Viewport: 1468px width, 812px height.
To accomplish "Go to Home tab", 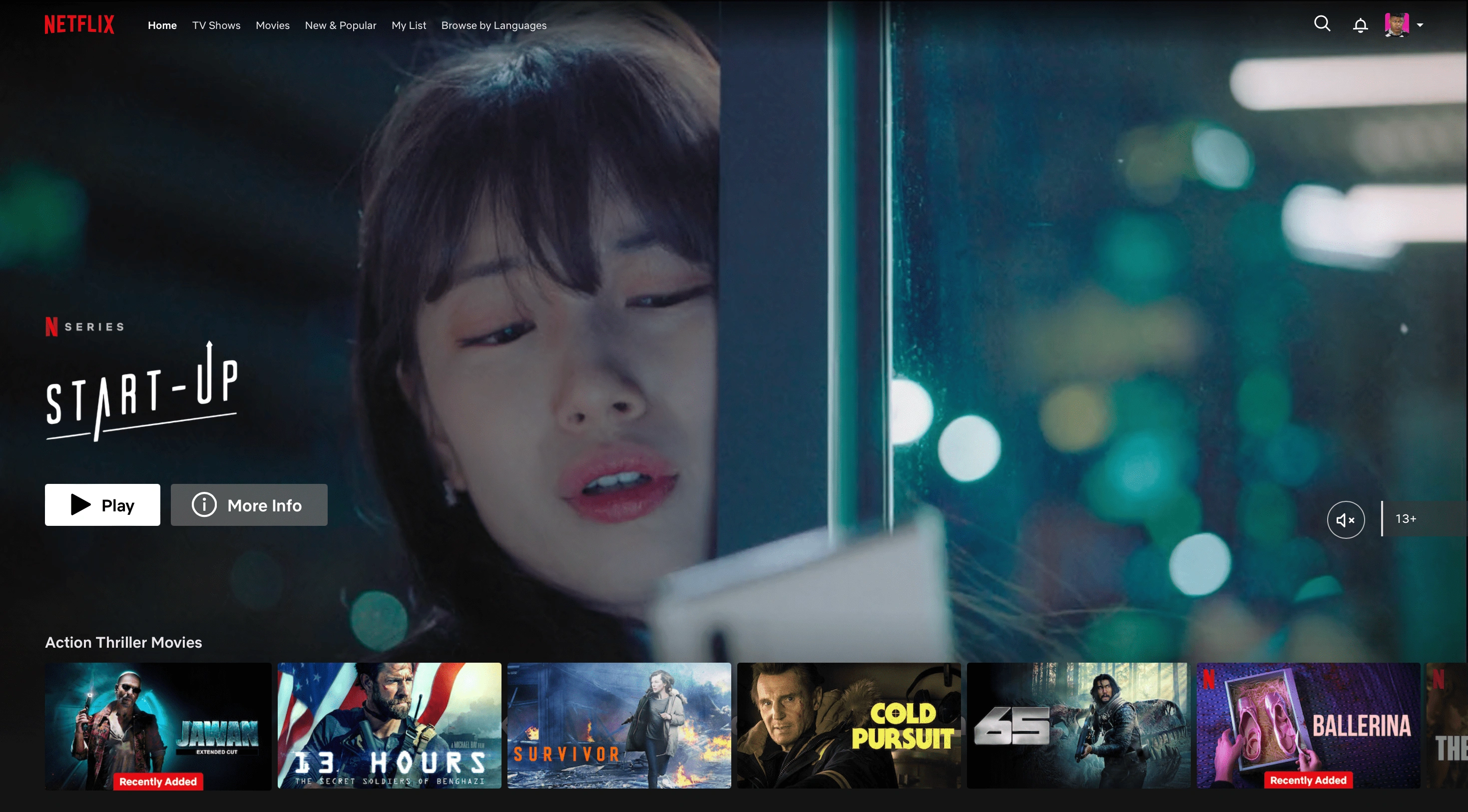I will pyautogui.click(x=162, y=25).
